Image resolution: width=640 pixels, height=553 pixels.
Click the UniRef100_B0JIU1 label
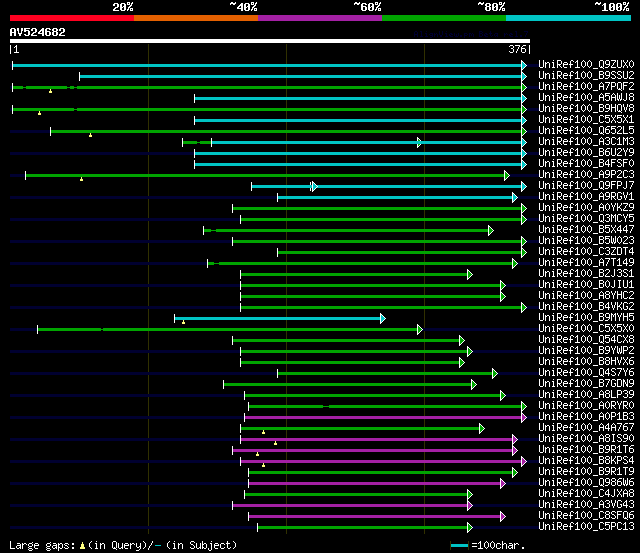click(586, 285)
